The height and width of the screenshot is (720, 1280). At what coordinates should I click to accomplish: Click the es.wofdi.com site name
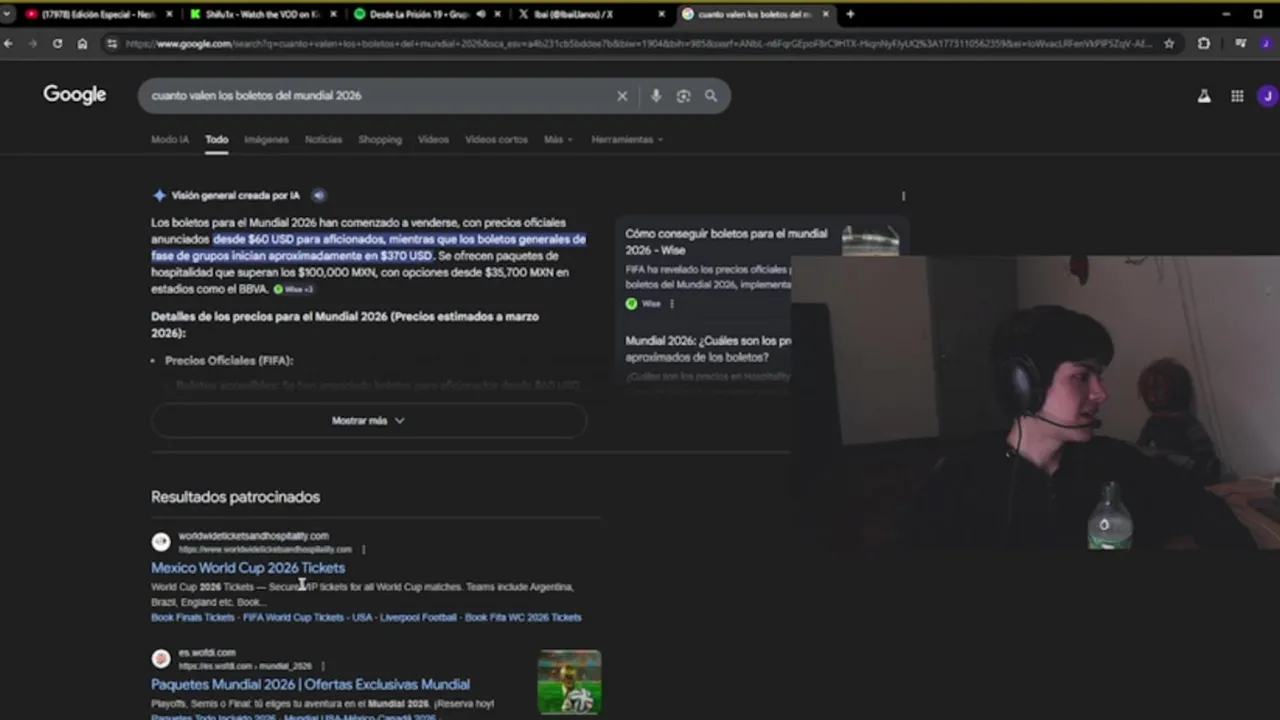click(x=207, y=653)
